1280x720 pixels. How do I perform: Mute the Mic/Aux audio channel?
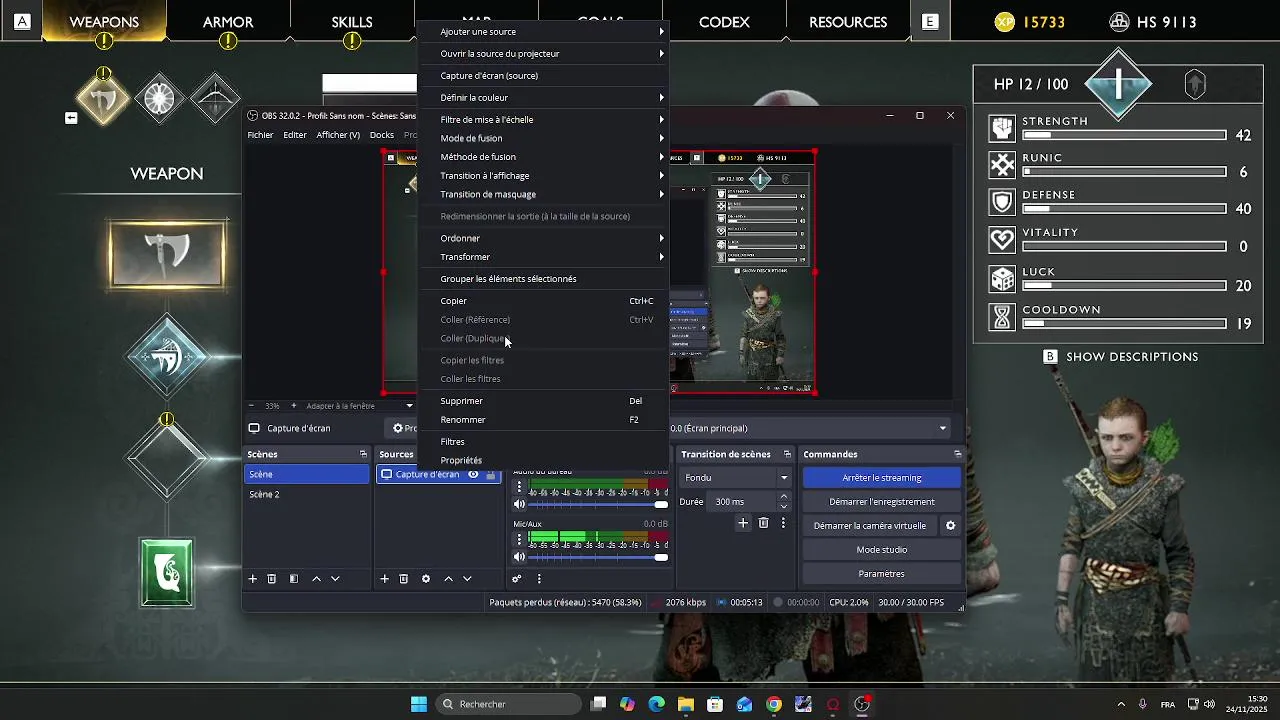pyautogui.click(x=519, y=557)
